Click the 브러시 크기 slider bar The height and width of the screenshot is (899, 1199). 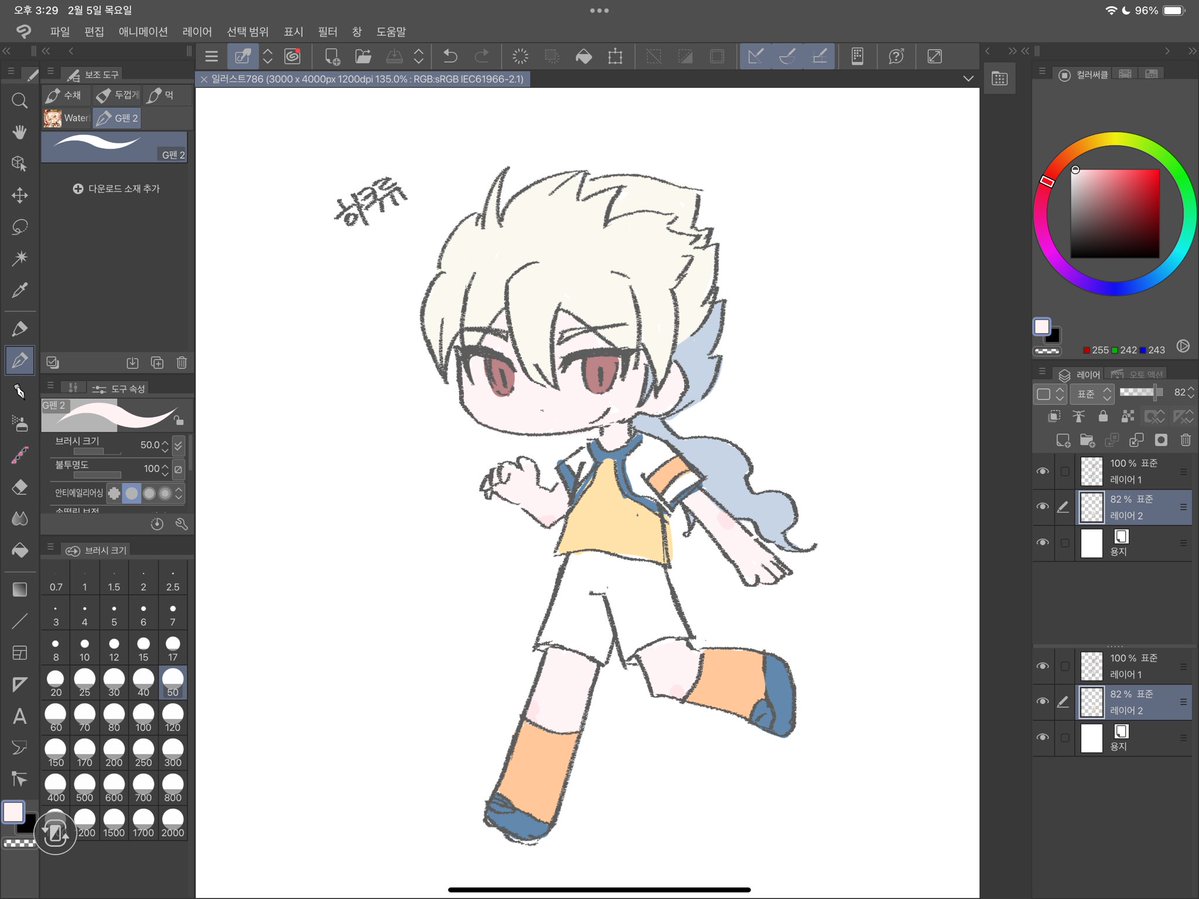click(96, 452)
